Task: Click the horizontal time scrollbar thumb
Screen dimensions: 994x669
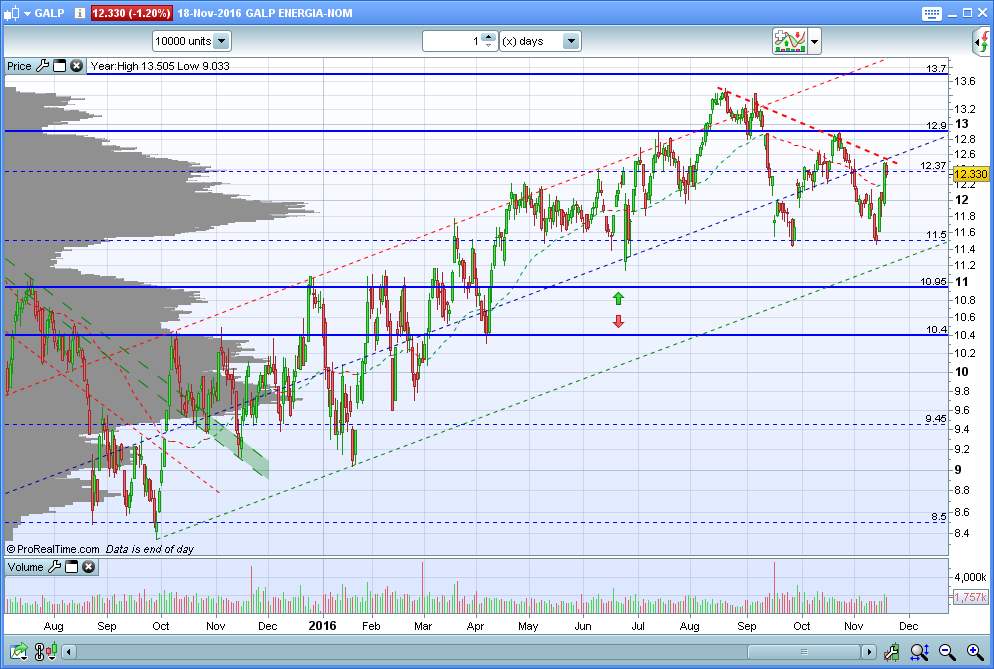Action: 804,651
